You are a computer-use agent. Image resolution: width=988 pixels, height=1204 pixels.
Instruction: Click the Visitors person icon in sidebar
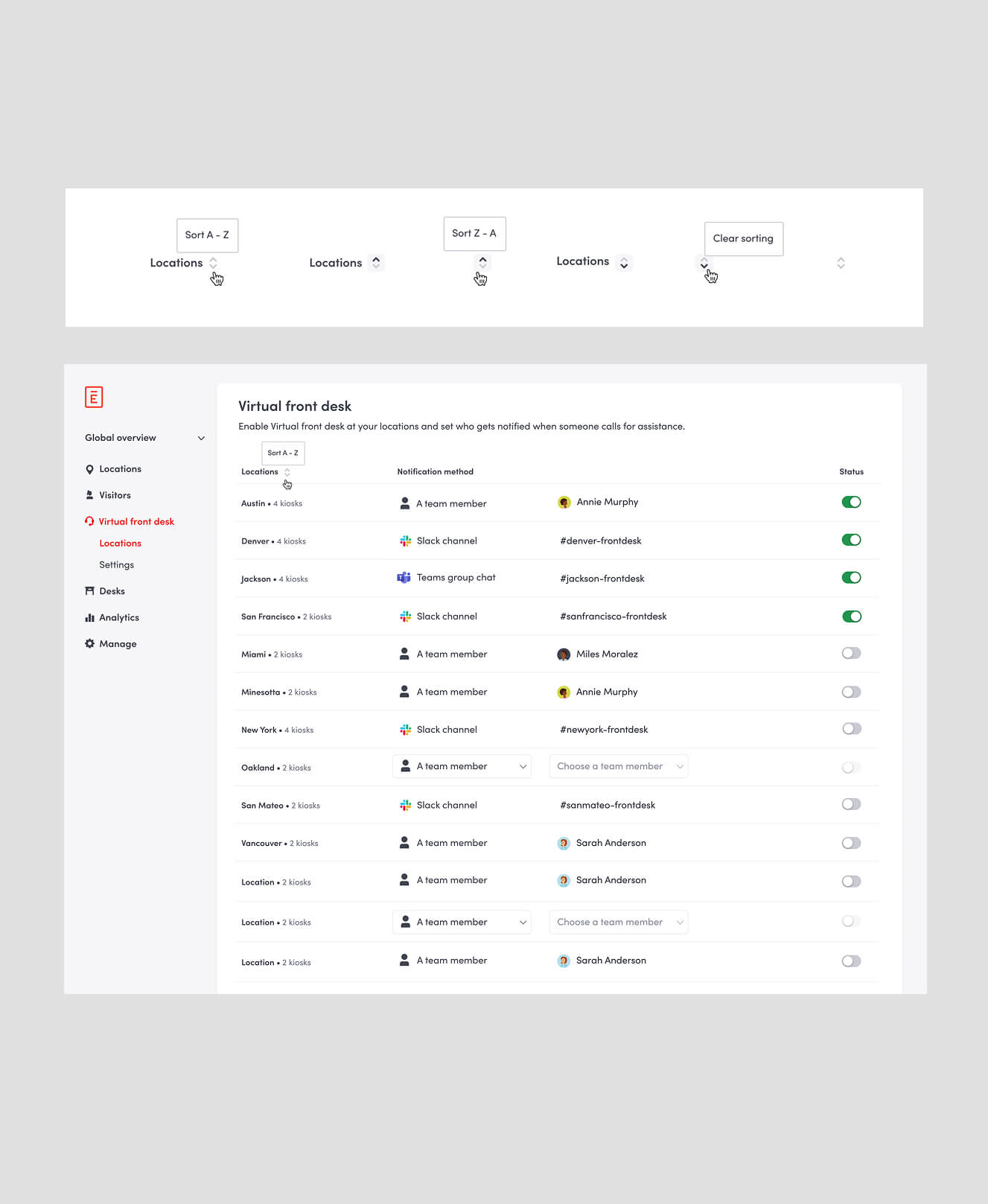[89, 495]
